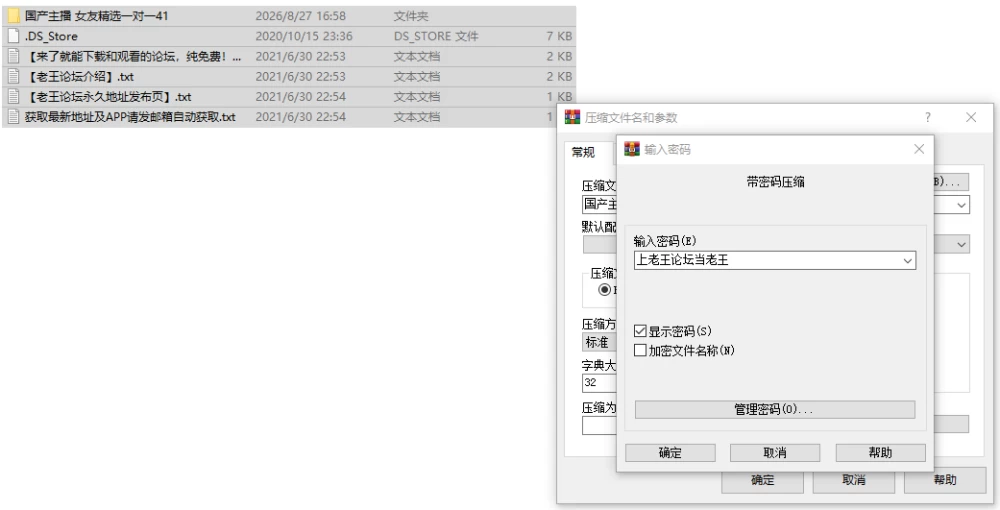This screenshot has height=510, width=1000.
Task: Click the 压缩为 split volume input field
Action: (599, 425)
